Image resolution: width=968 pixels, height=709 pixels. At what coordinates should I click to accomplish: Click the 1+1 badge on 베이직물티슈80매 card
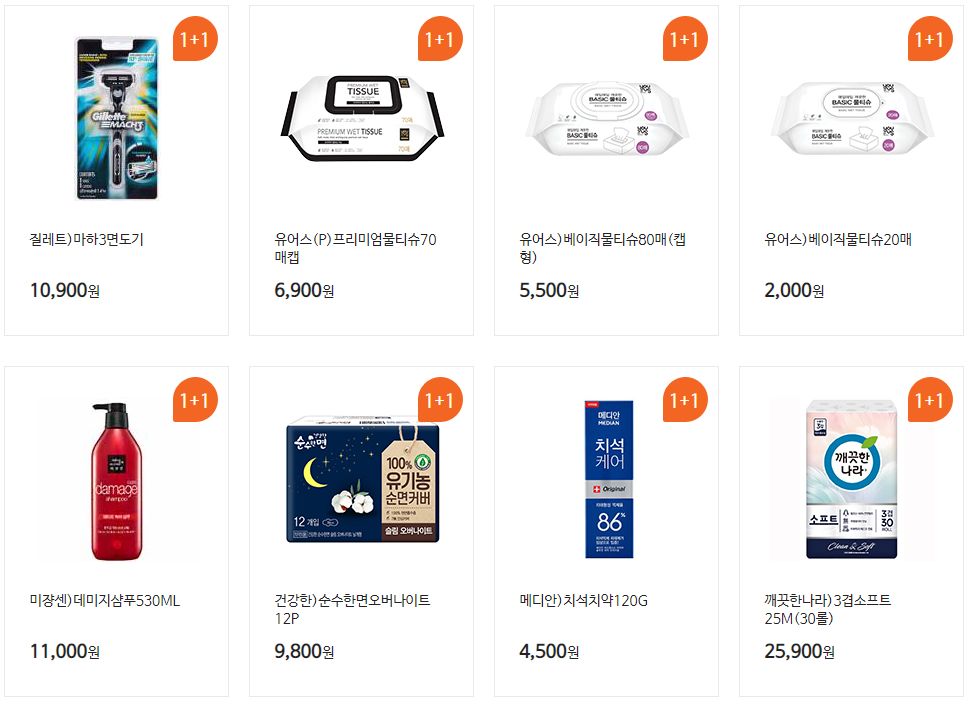pyautogui.click(x=685, y=39)
